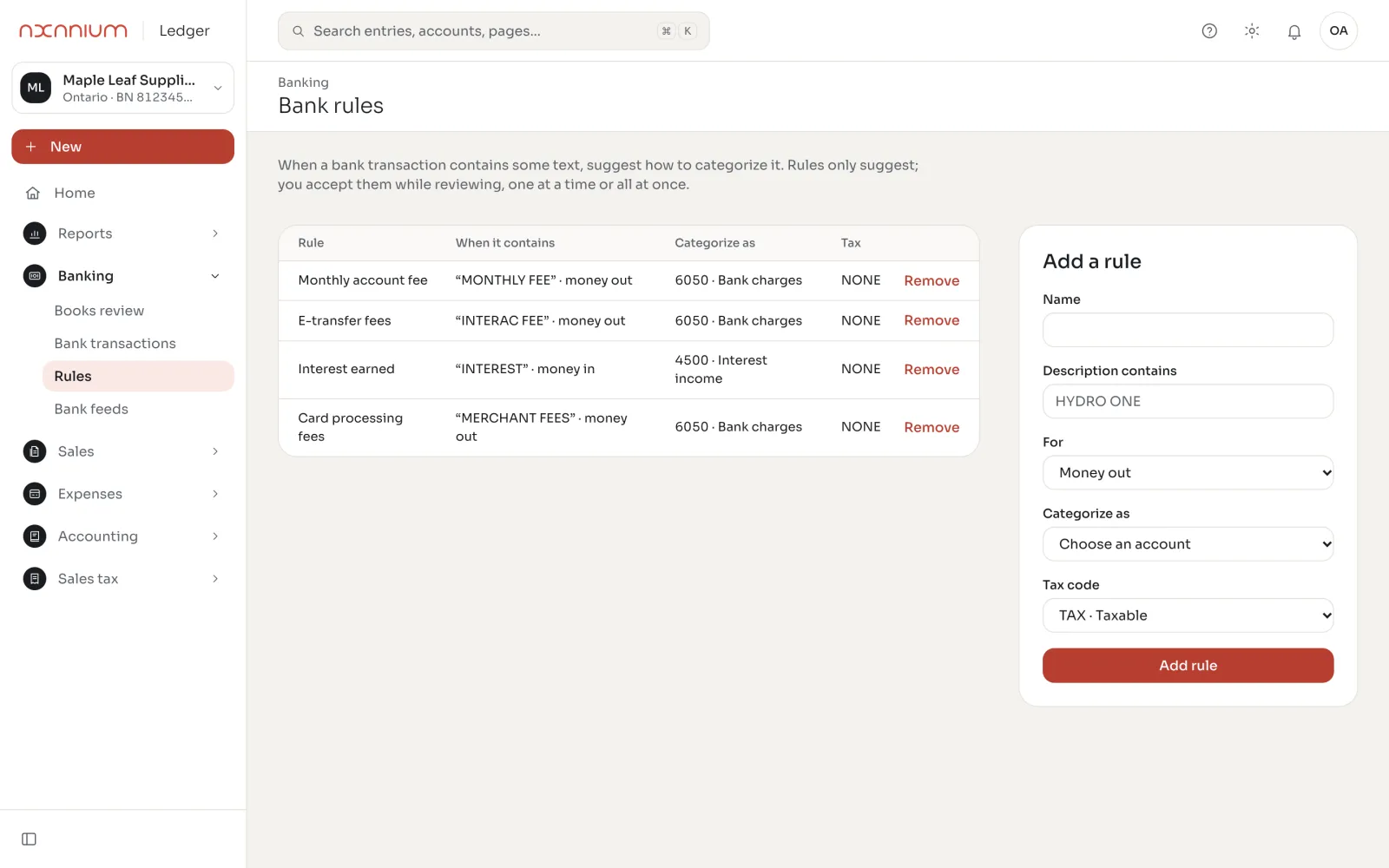Image resolution: width=1389 pixels, height=868 pixels.
Task: Remove the Monthly account fee rule
Action: coord(931,280)
